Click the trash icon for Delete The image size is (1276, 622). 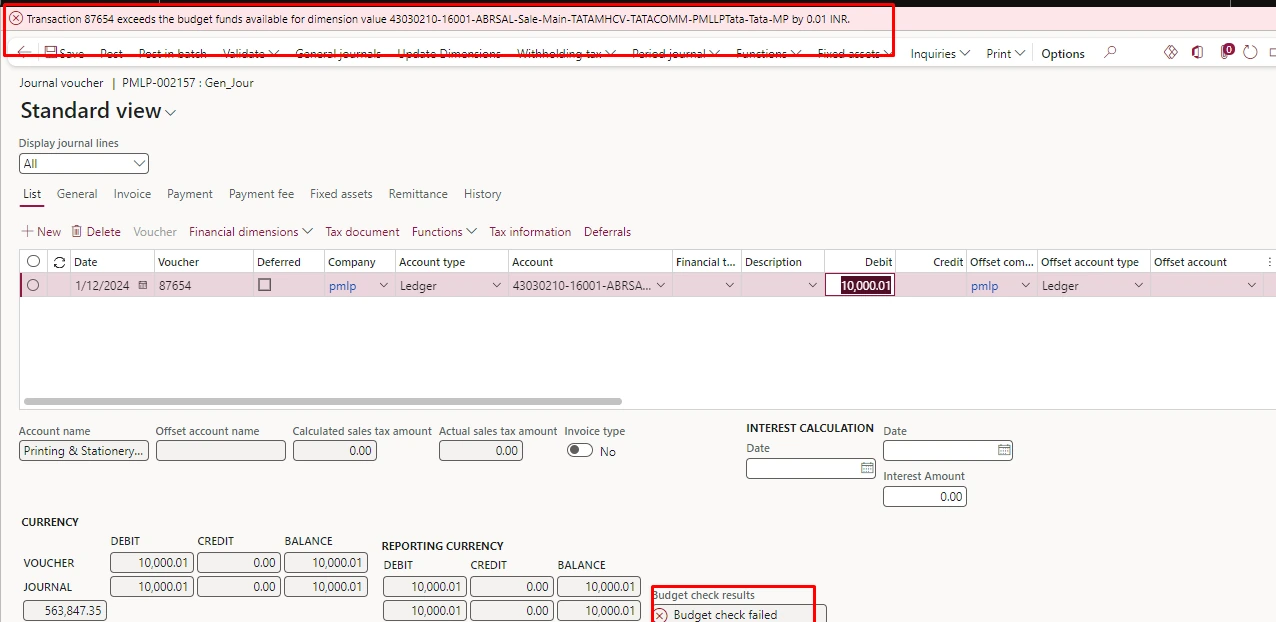pyautogui.click(x=77, y=231)
